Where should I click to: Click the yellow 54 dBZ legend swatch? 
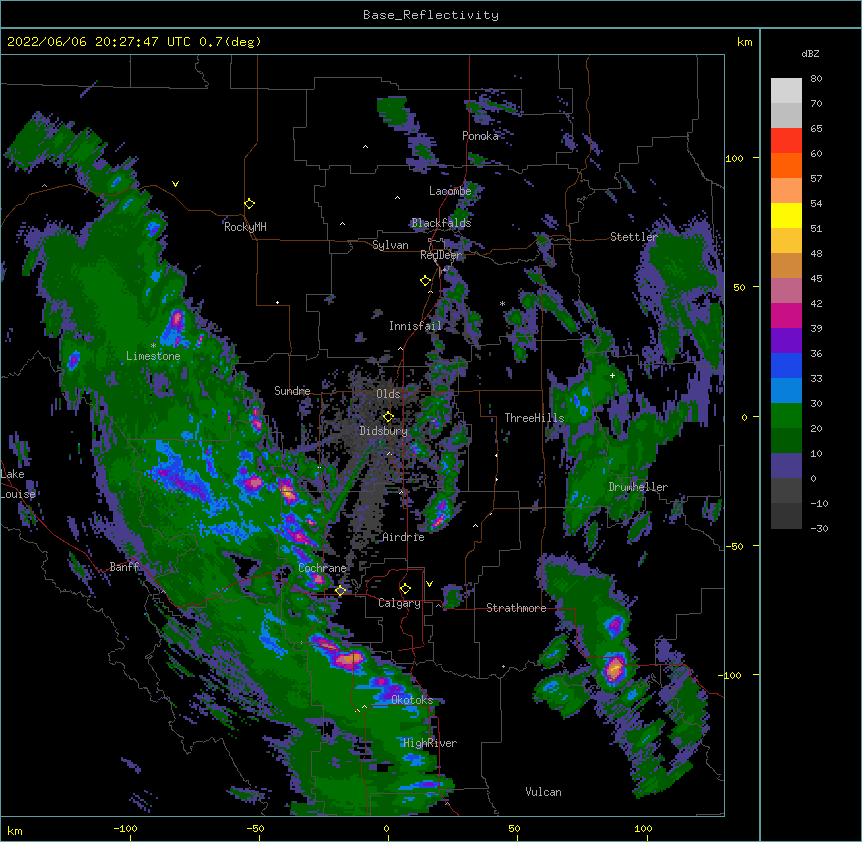[786, 215]
